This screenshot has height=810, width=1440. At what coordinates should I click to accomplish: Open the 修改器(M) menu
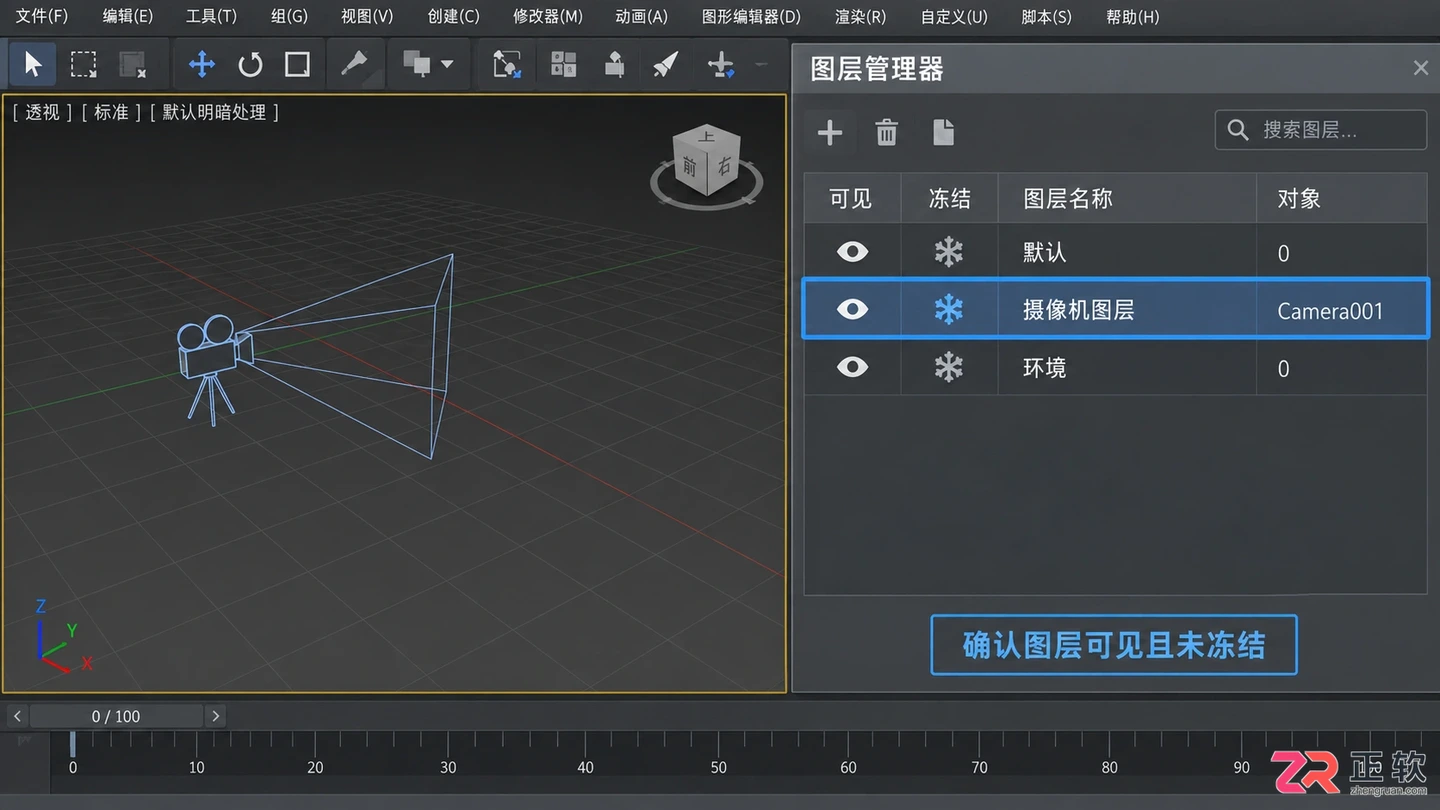click(547, 17)
